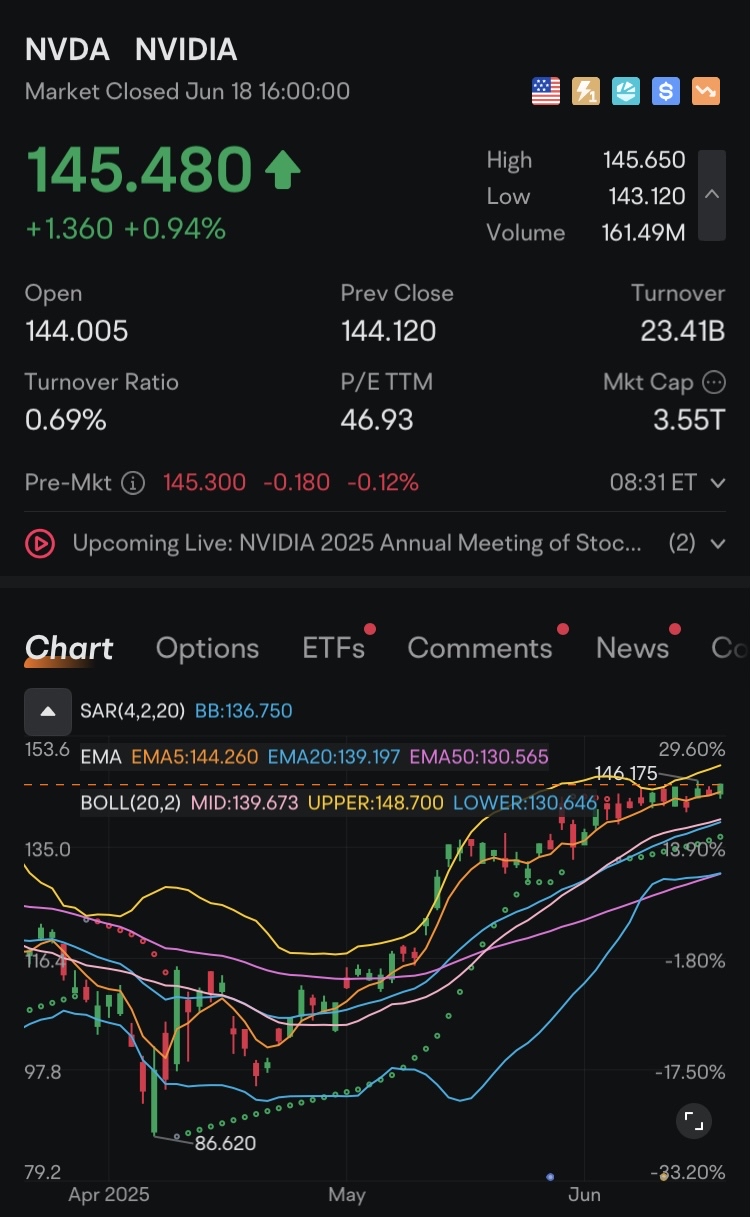Image resolution: width=750 pixels, height=1217 pixels.
Task: Tap the Open value 144.005
Action: point(77,331)
